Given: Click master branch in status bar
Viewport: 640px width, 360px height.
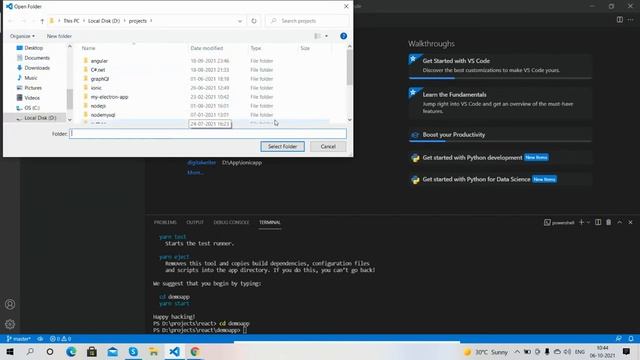Looking at the screenshot, I should (19, 339).
